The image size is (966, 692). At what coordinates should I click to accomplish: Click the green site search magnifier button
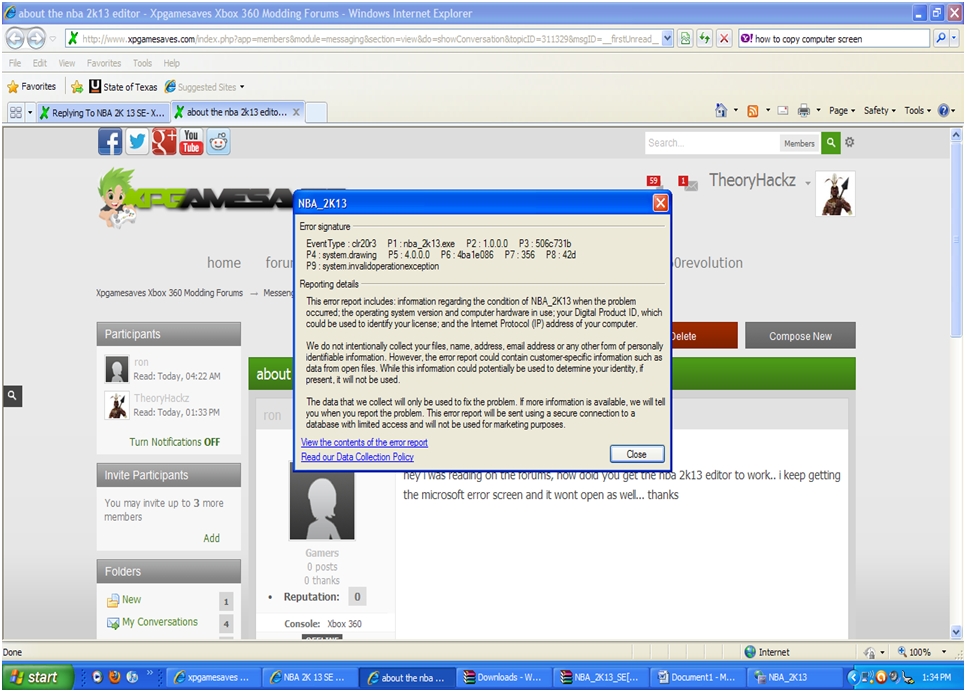pos(831,143)
